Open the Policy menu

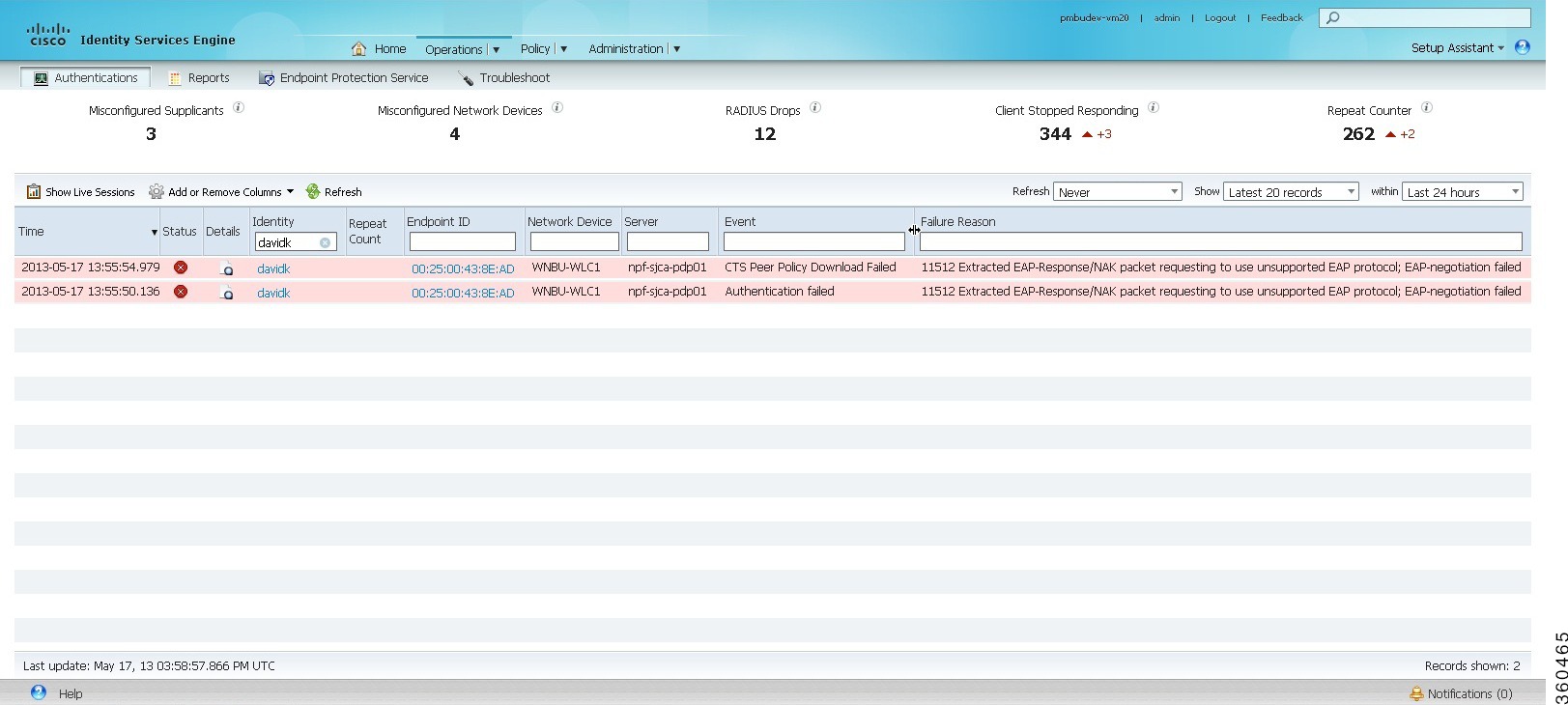(535, 48)
